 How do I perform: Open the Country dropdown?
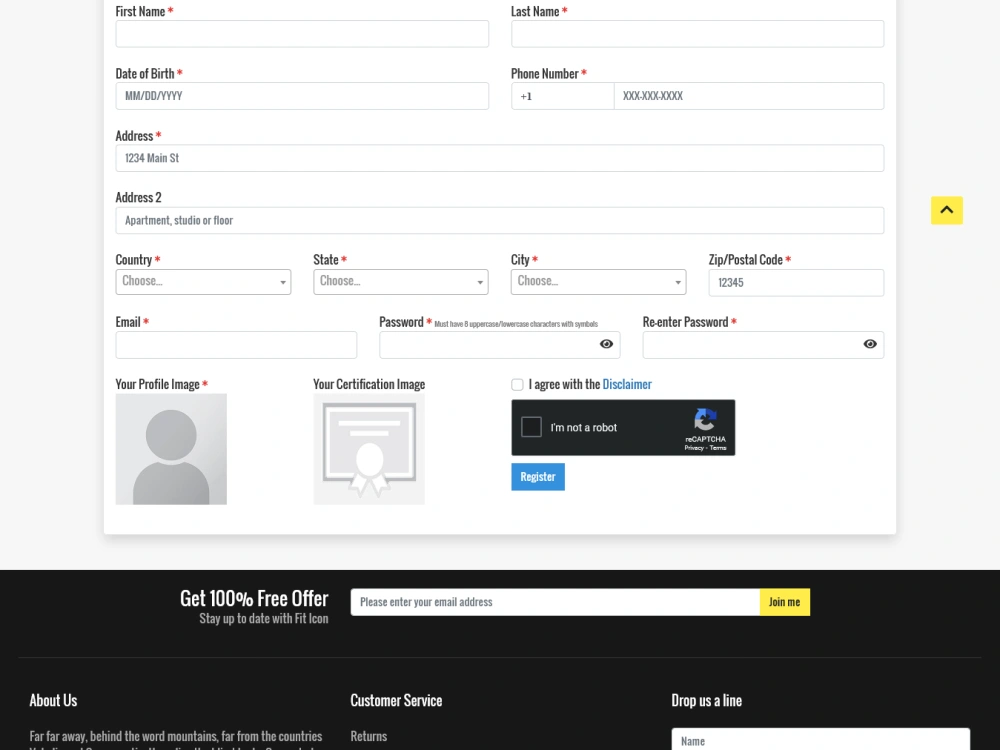(203, 282)
